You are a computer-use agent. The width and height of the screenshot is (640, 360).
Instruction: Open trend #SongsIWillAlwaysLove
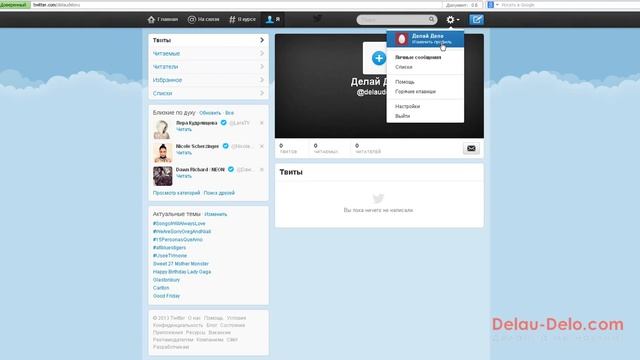click(179, 223)
